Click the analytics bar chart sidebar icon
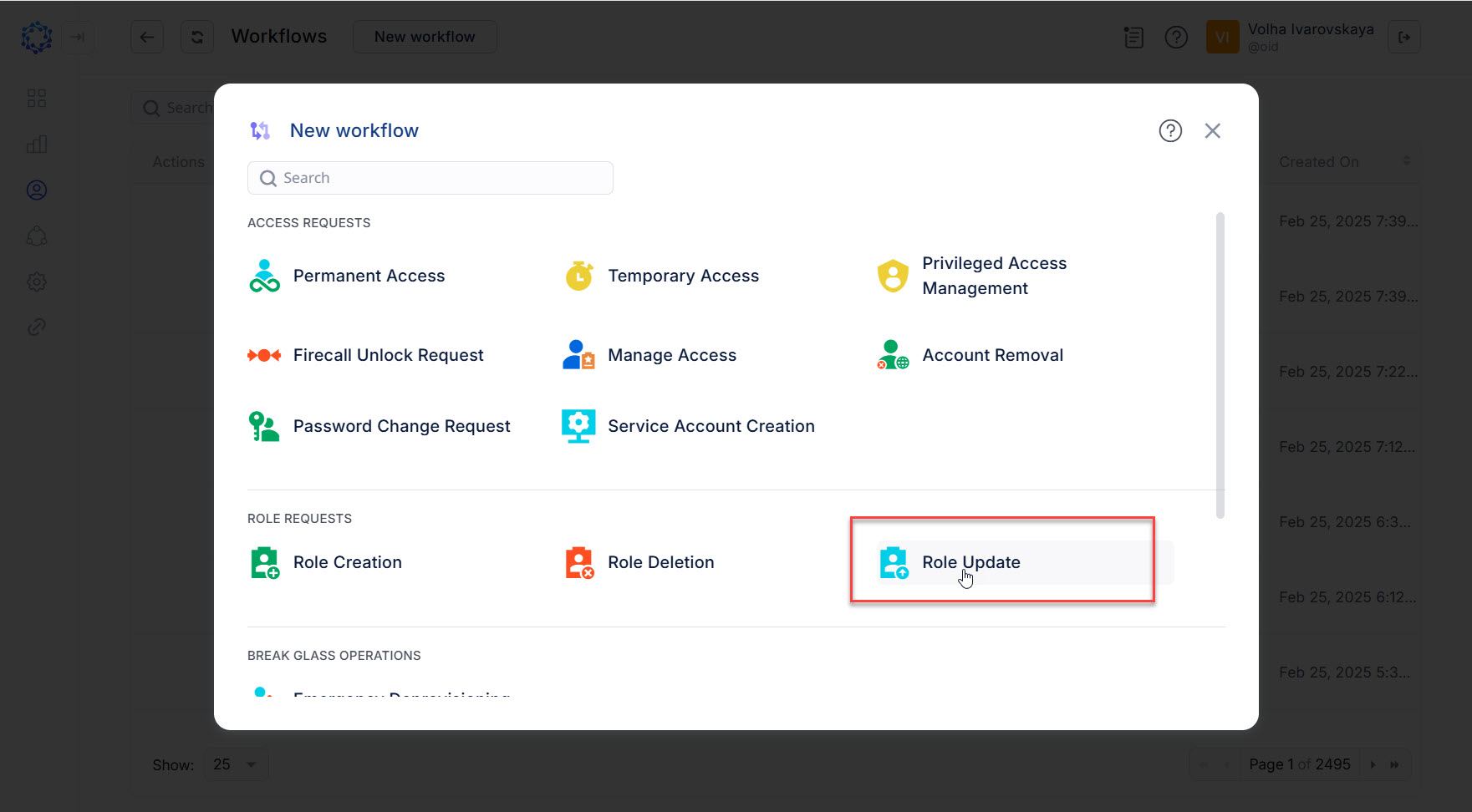 coord(37,144)
